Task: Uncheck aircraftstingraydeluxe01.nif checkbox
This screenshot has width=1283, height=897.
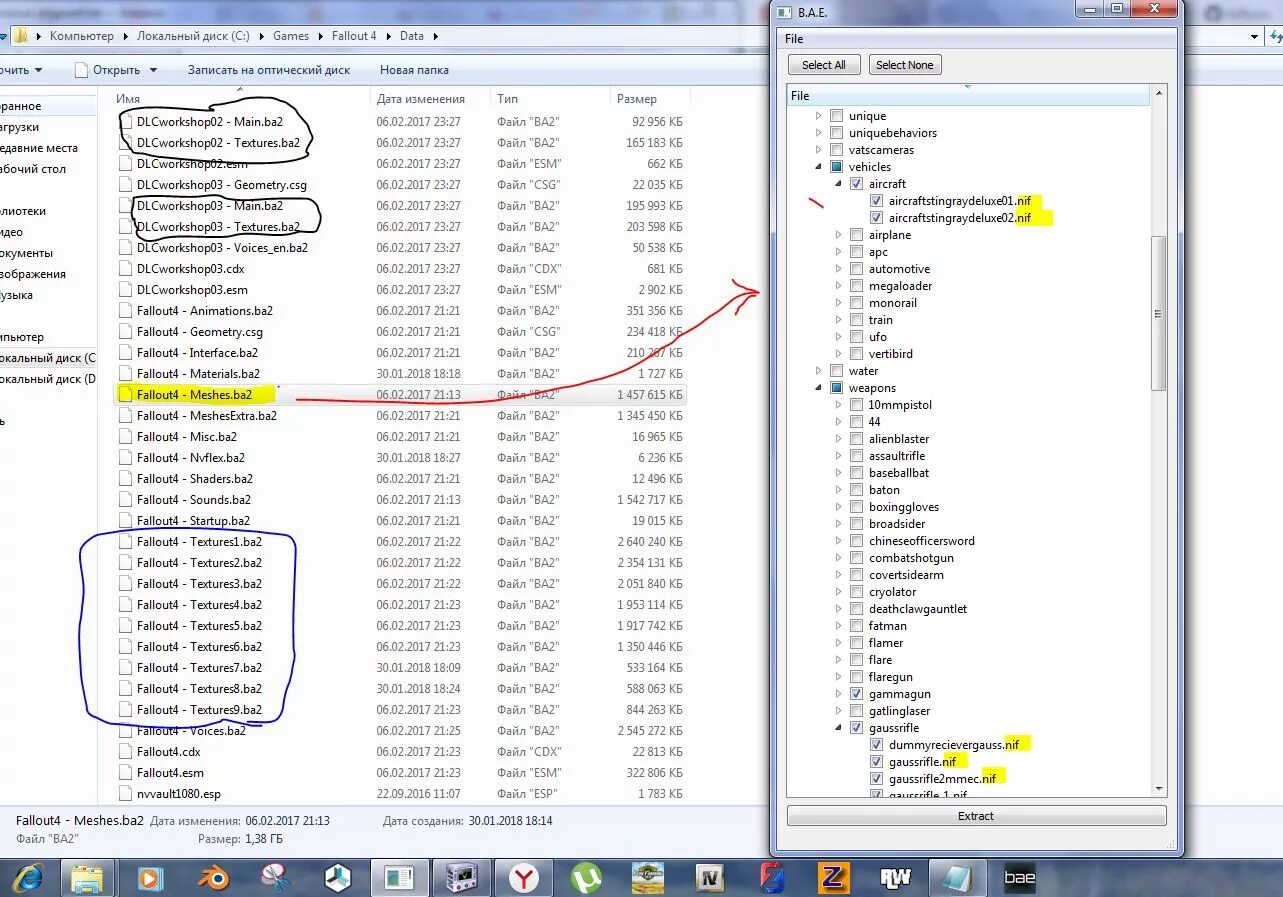Action: pos(876,201)
